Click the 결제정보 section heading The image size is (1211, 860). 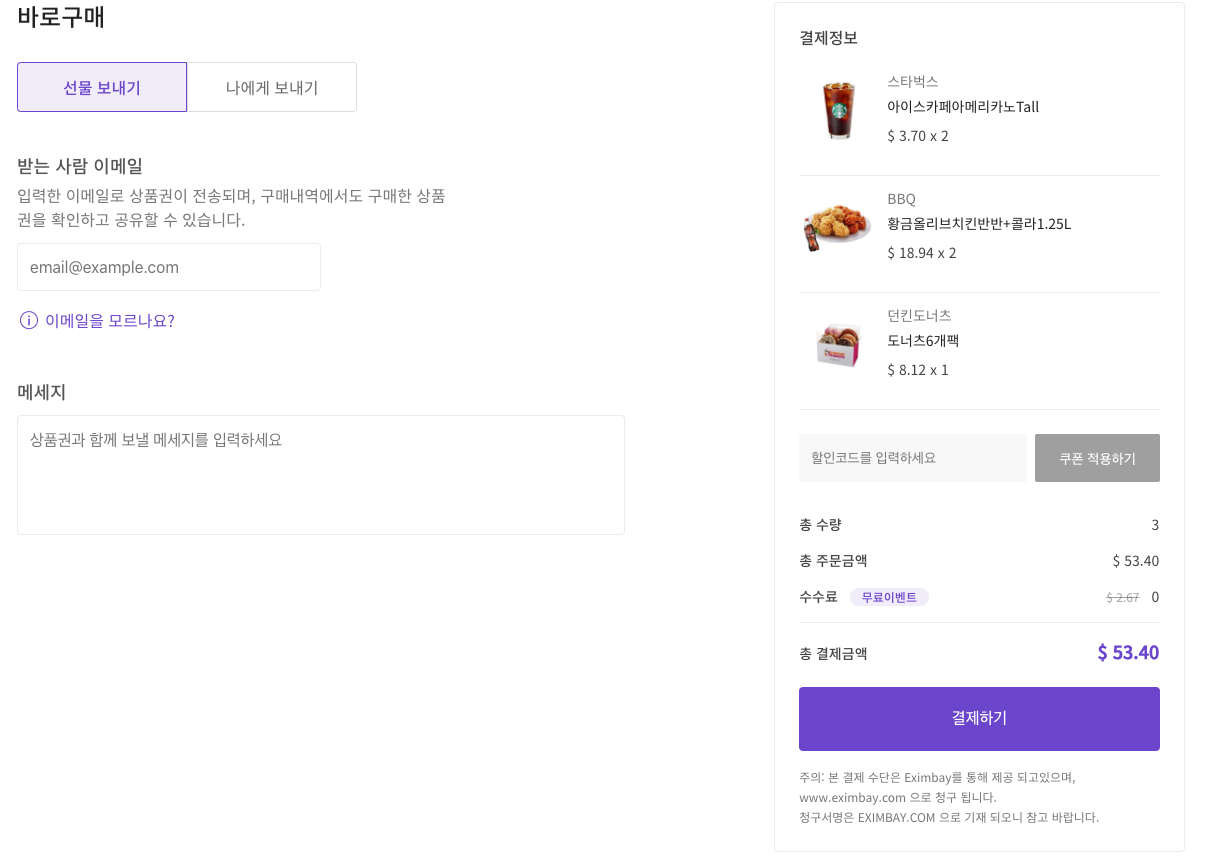pyautogui.click(x=828, y=38)
